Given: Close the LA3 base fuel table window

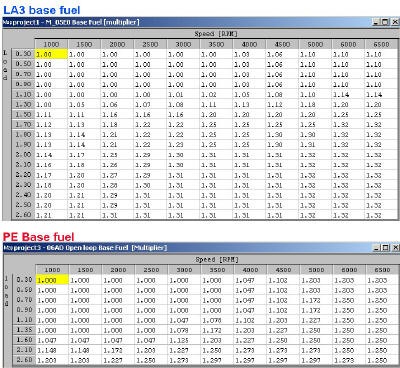Looking at the screenshot, I should (395, 22).
